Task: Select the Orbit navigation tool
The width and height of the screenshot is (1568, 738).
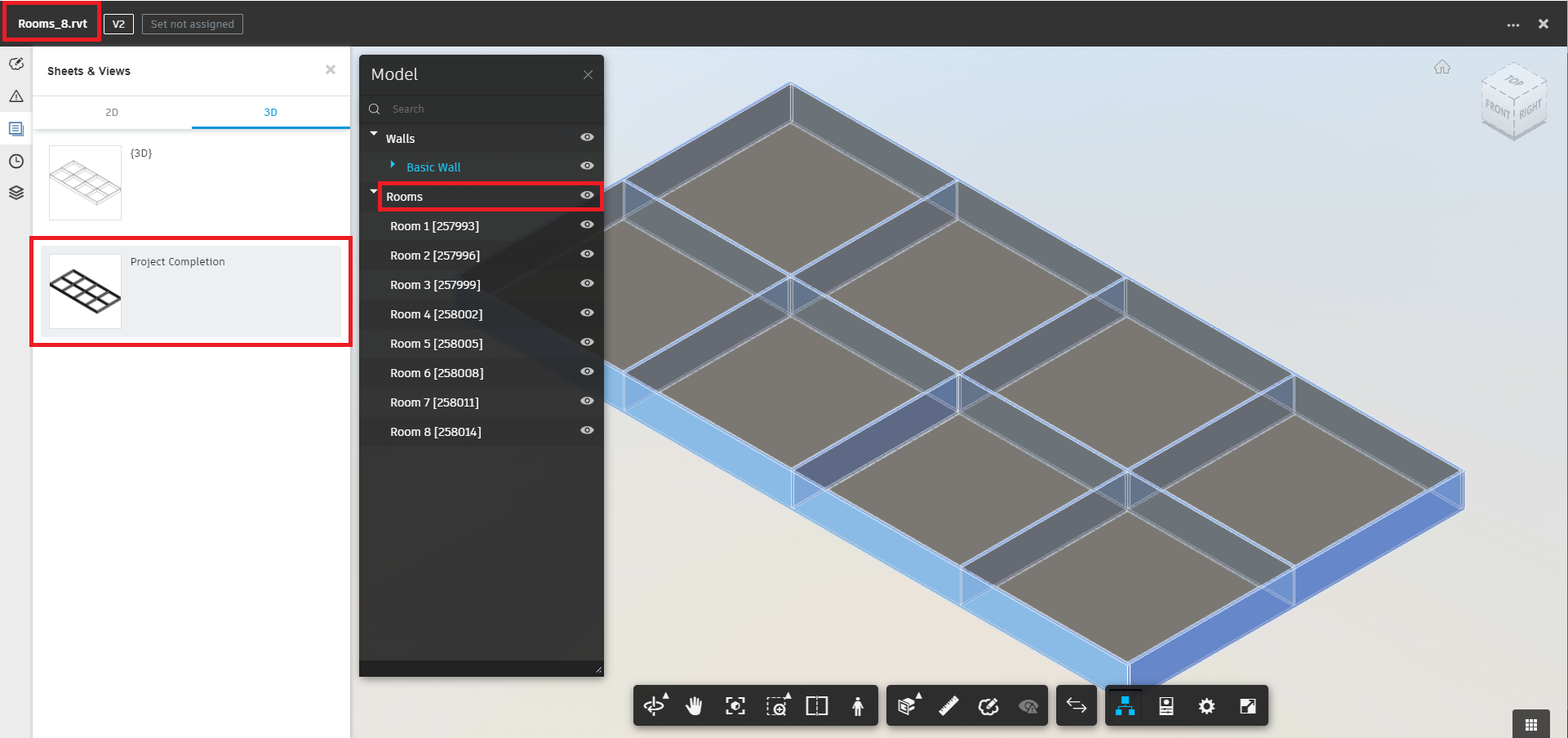Action: pos(655,705)
